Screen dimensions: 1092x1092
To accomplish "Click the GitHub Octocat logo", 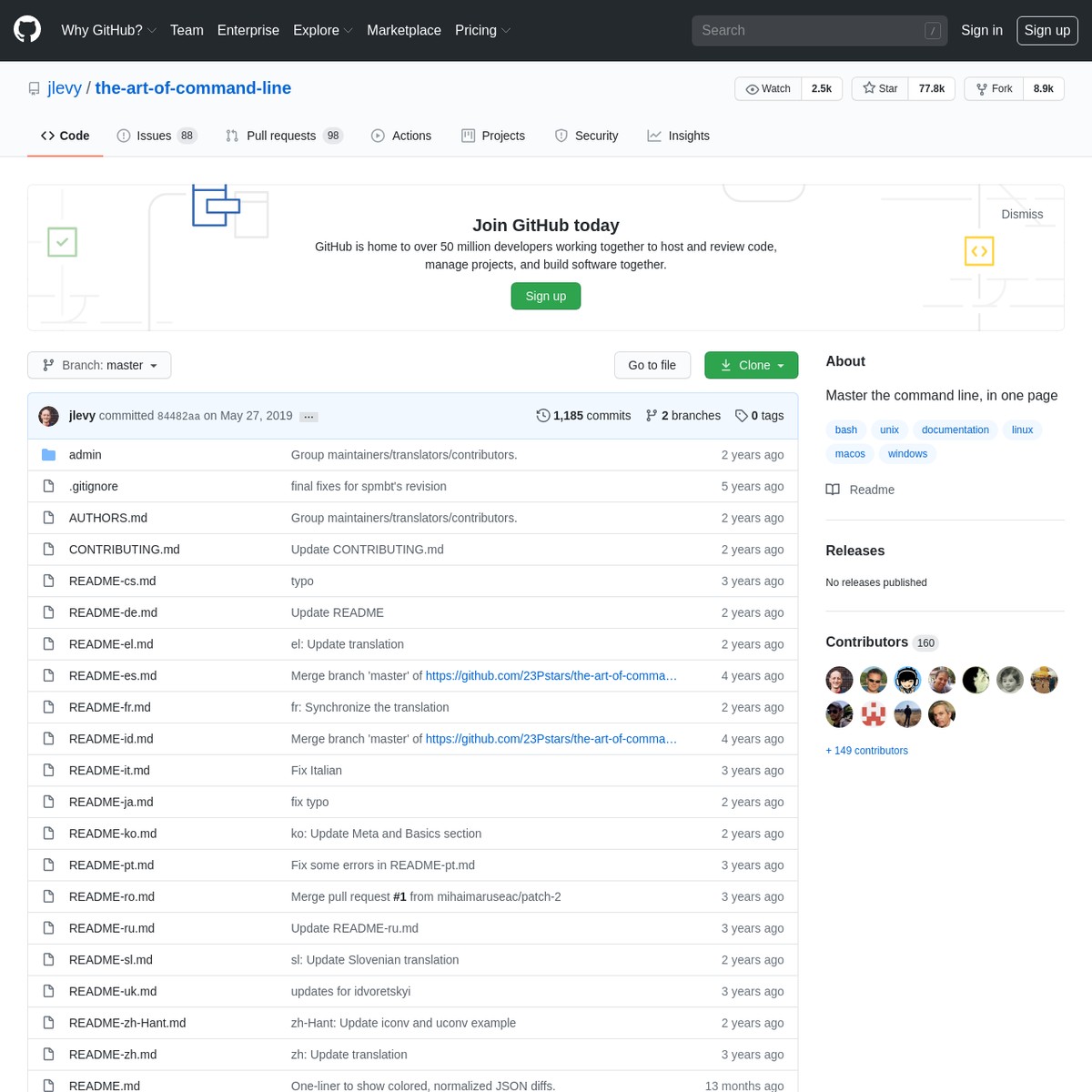I will [27, 30].
